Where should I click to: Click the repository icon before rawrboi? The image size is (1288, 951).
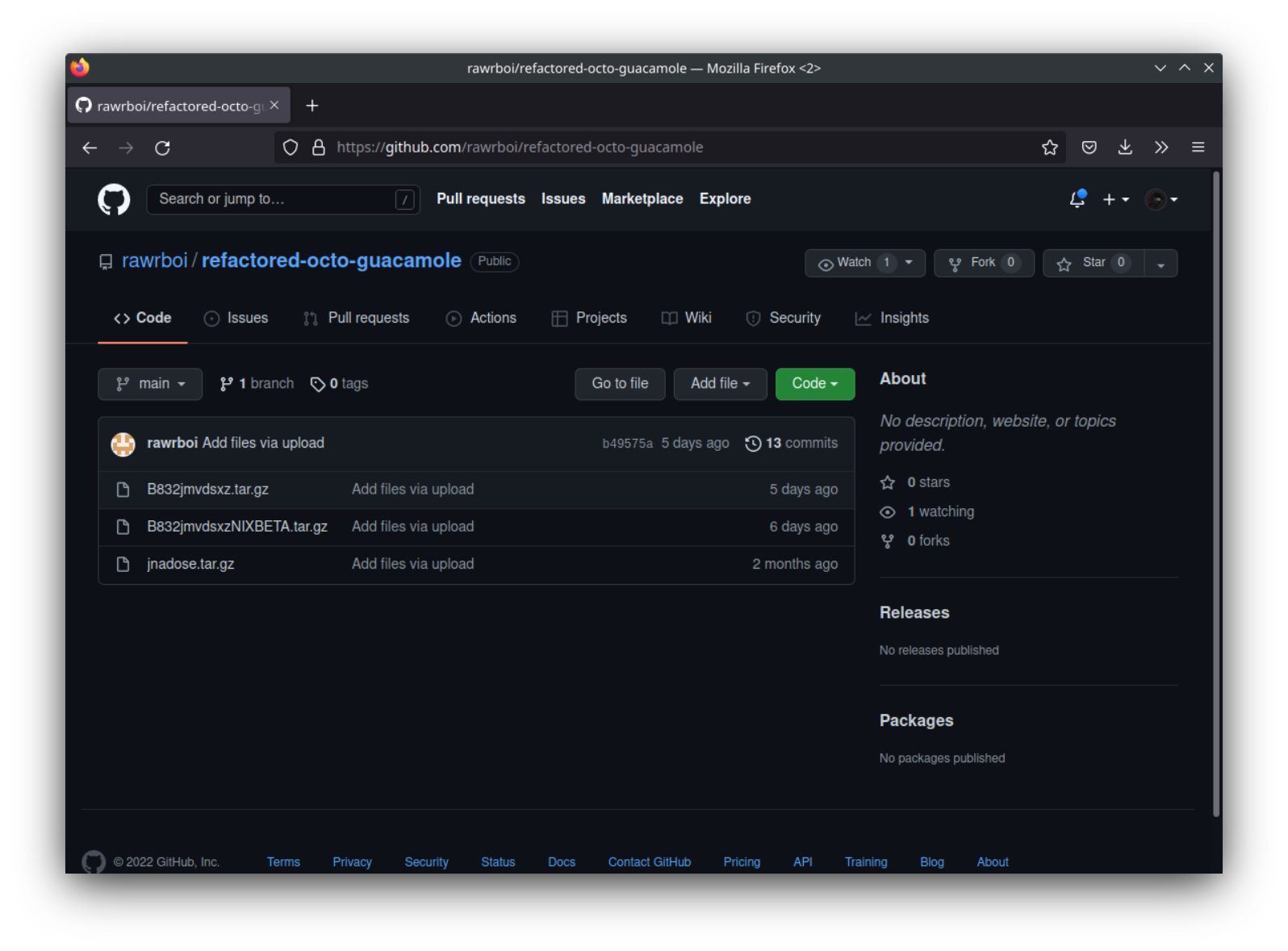click(106, 261)
